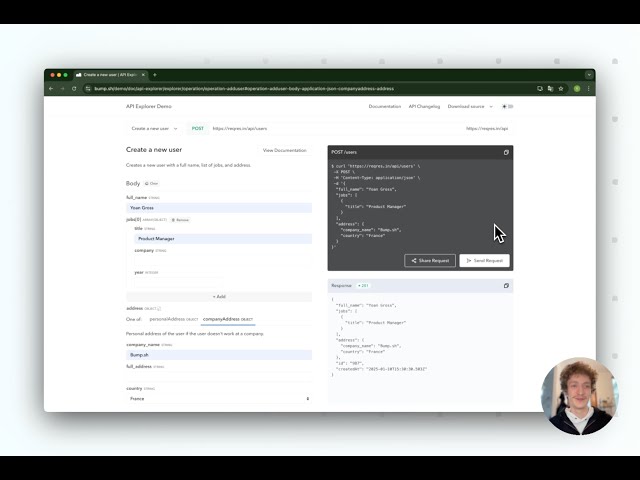Screen dimensions: 640x480
Task: Click the API Explorer Demo title
Action: [149, 107]
